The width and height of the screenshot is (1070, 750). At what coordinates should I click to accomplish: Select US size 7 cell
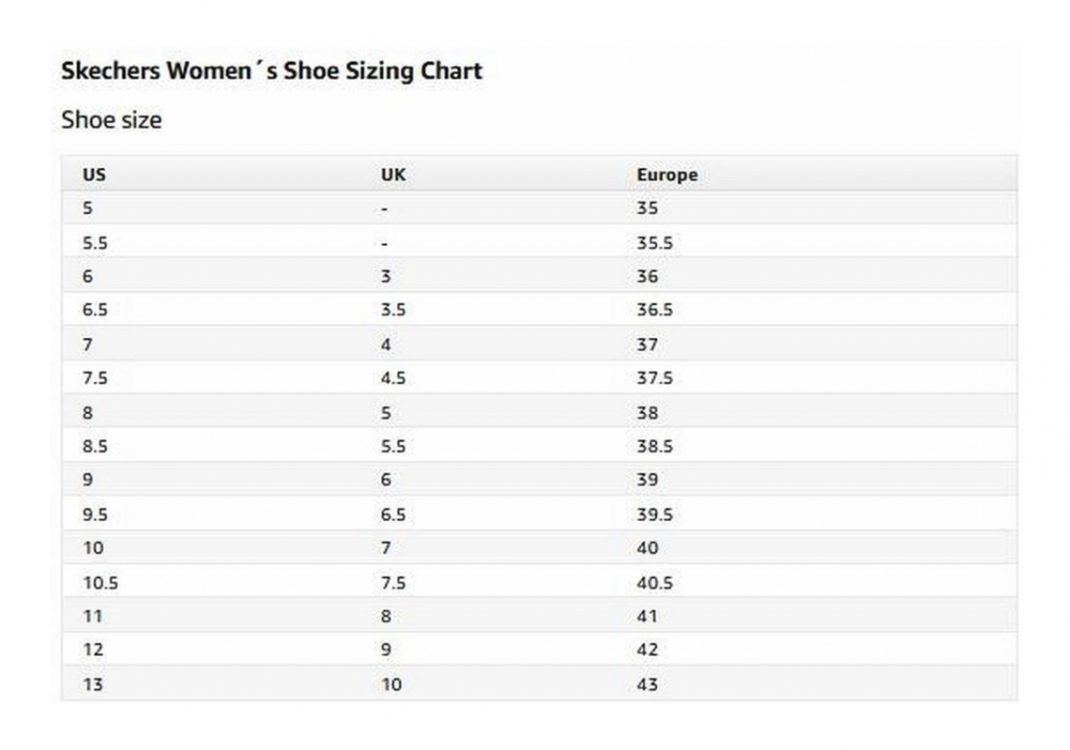88,345
